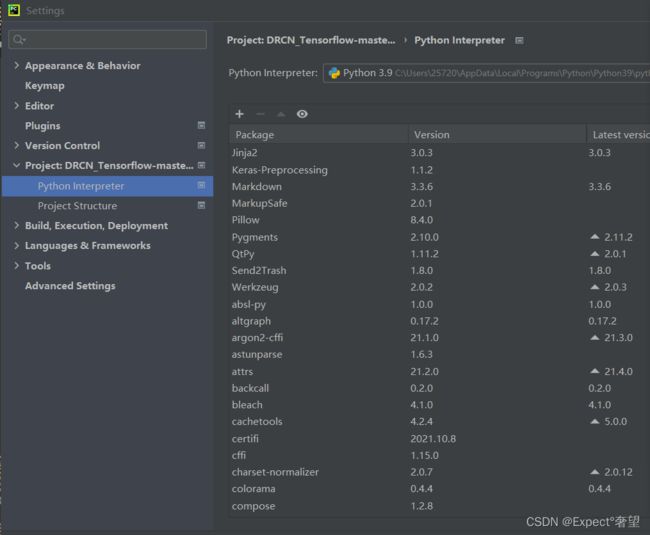This screenshot has height=535, width=650.
Task: Click the add package plus icon
Action: click(x=239, y=114)
